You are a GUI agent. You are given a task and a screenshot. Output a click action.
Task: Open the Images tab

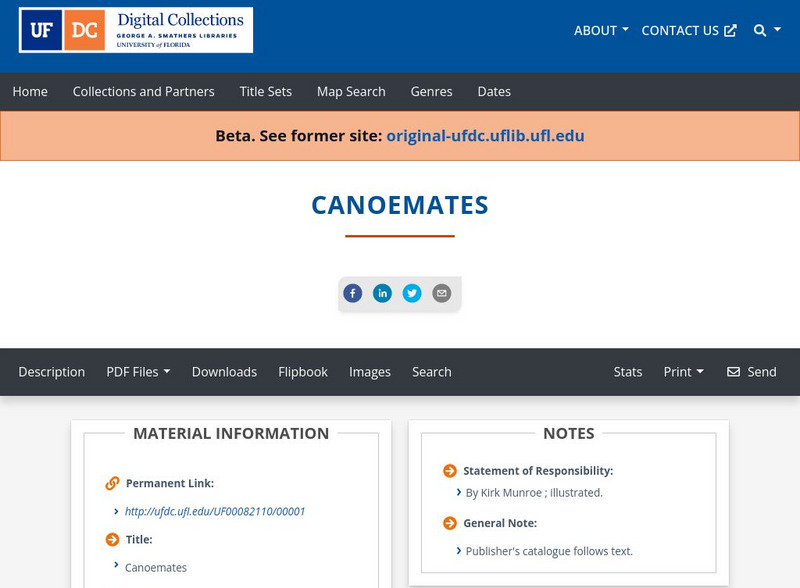tap(370, 372)
